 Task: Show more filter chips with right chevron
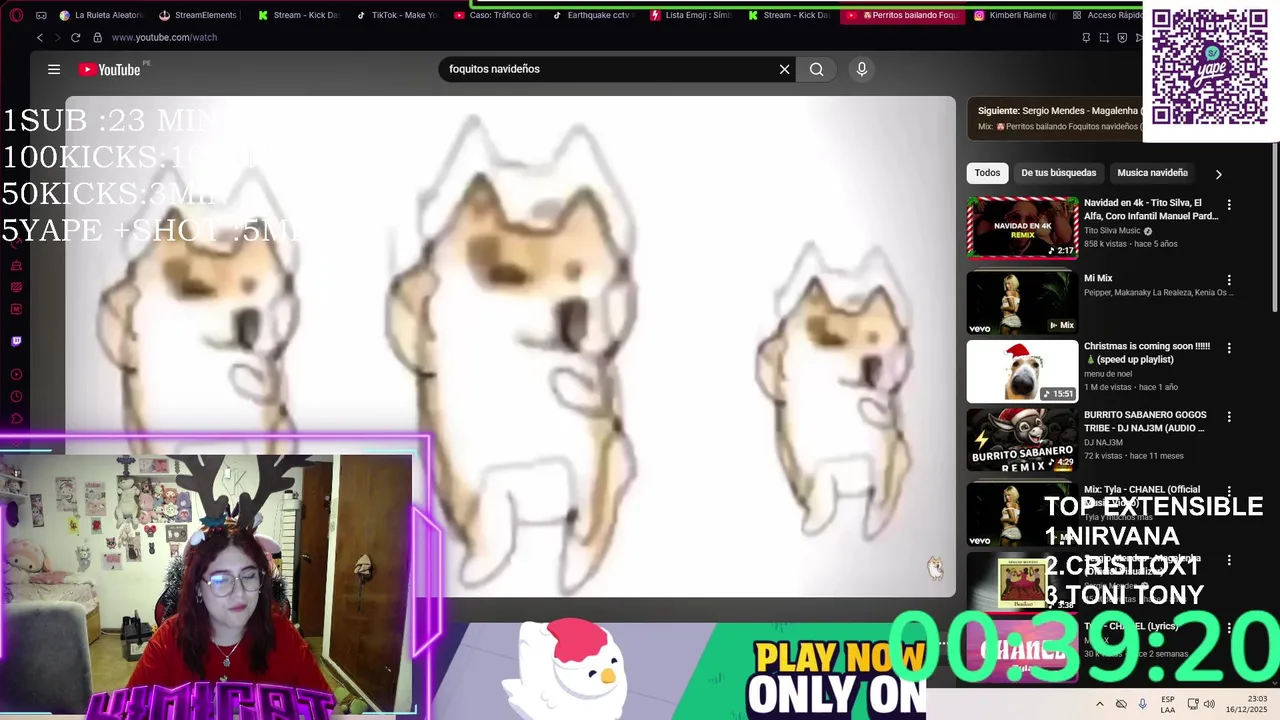point(1218,174)
